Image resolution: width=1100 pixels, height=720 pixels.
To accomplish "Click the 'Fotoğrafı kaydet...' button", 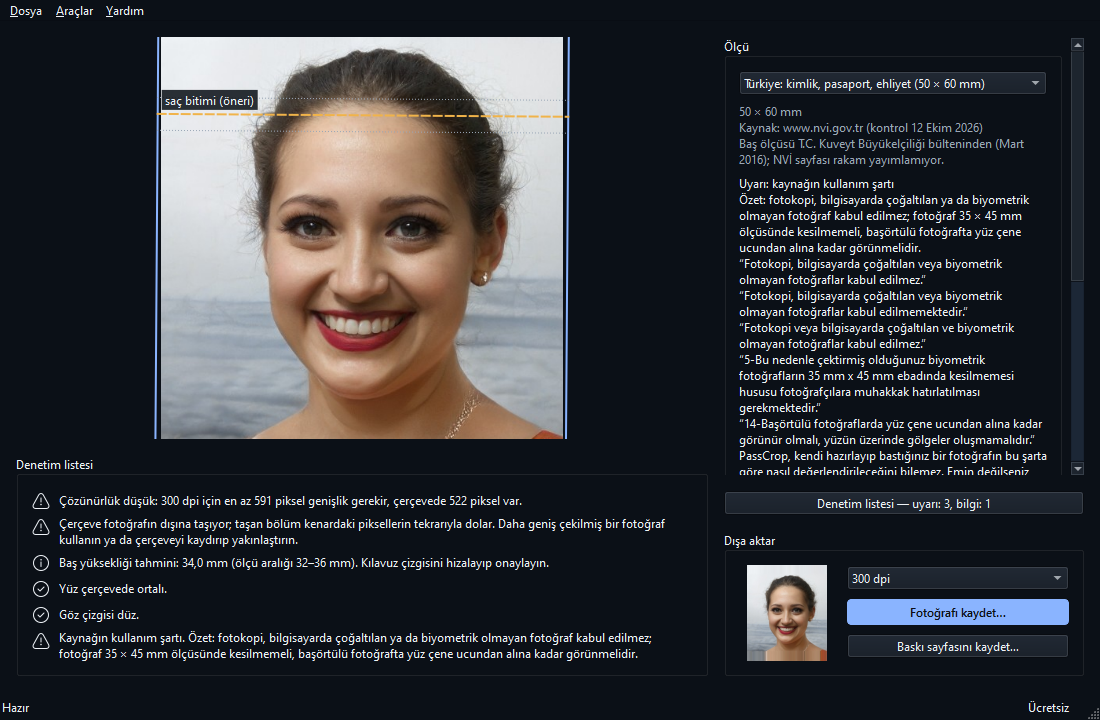I will click(x=958, y=613).
